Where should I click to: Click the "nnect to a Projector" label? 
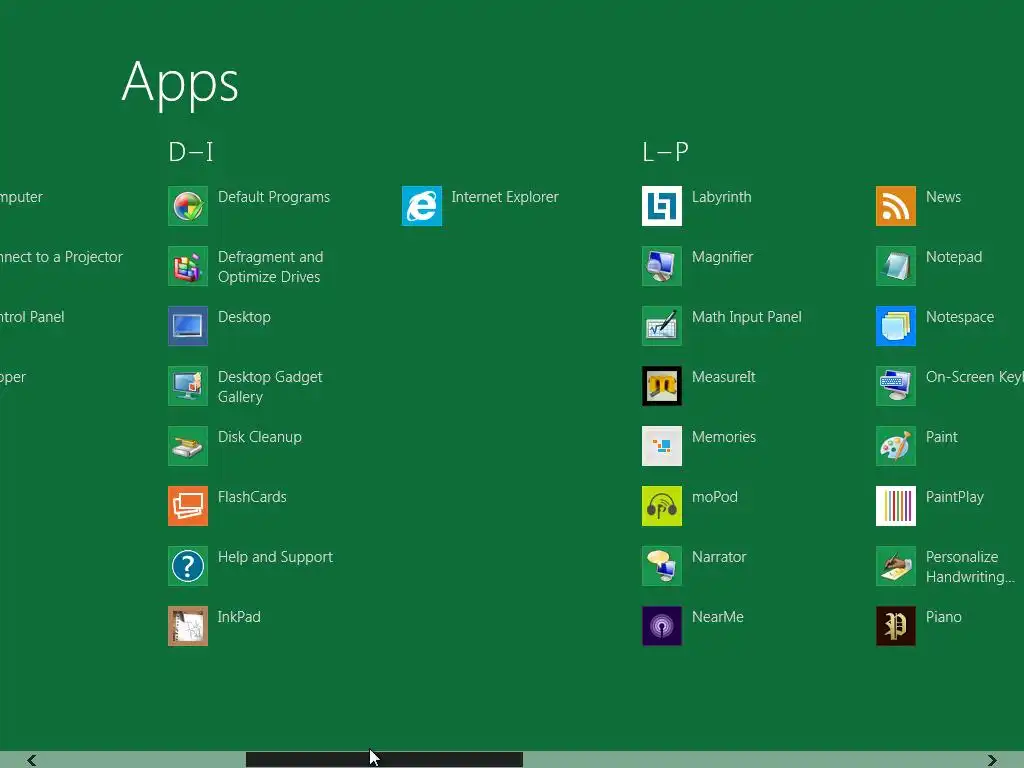pos(61,257)
